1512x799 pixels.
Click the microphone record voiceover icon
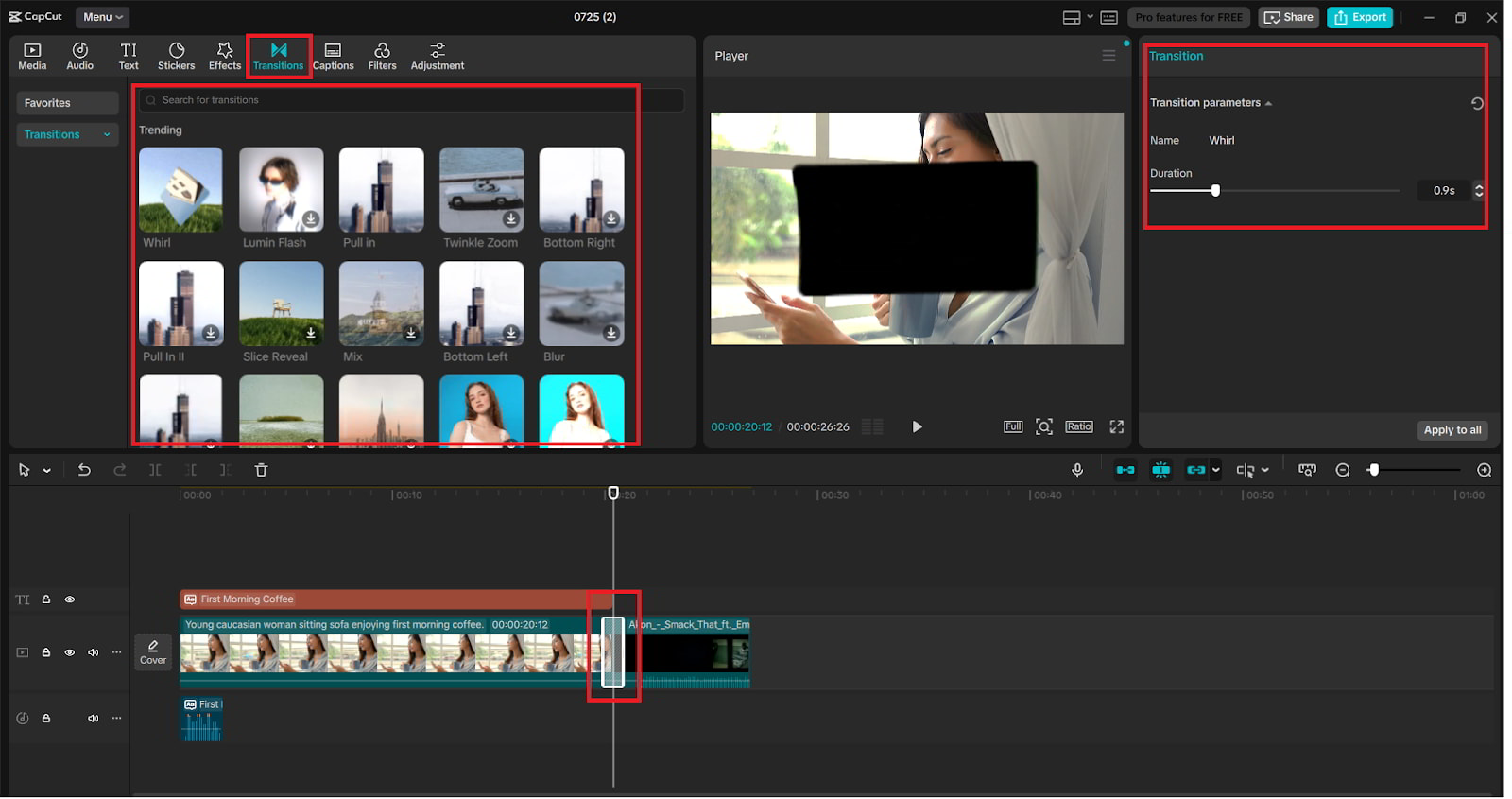tap(1077, 470)
